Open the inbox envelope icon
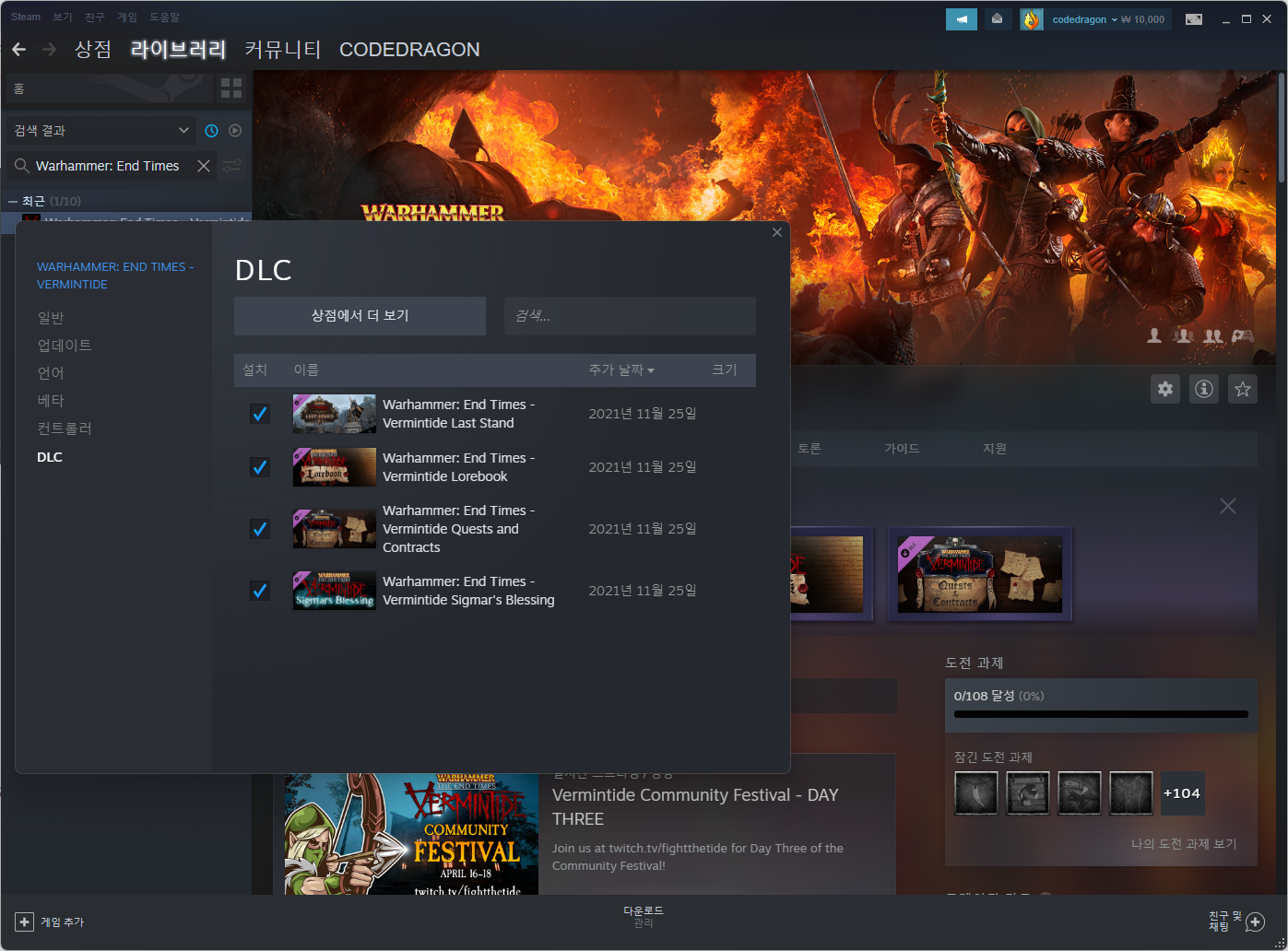 pos(997,19)
